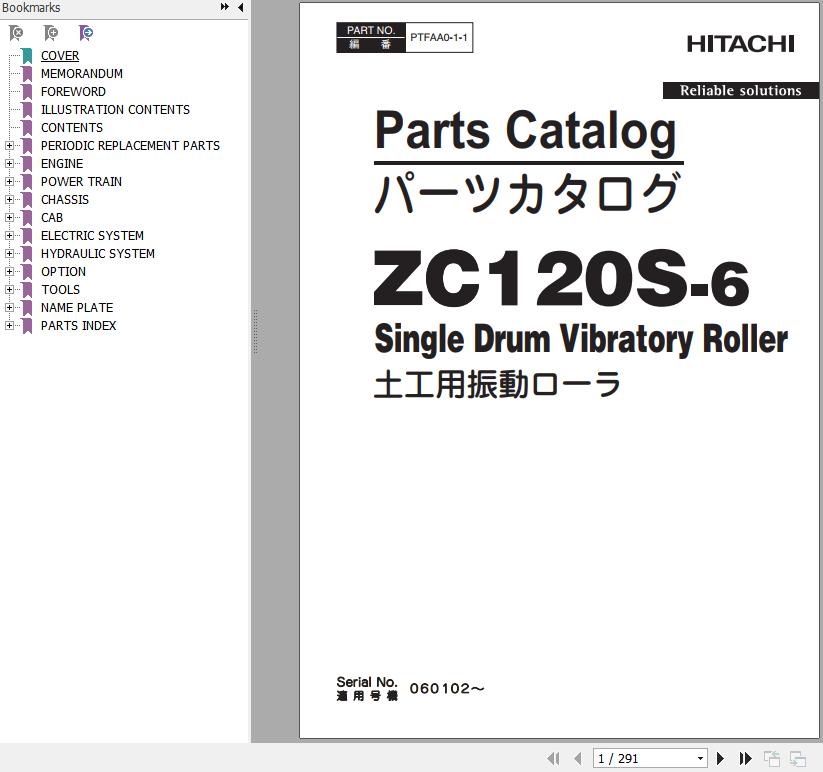This screenshot has height=772, width=823.
Task: Select the CAB bookmark text
Action: point(52,218)
